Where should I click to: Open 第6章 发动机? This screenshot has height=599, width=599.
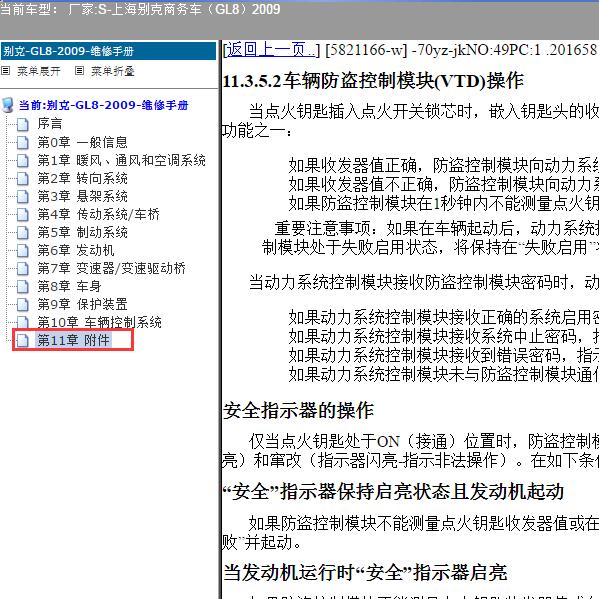[76, 250]
